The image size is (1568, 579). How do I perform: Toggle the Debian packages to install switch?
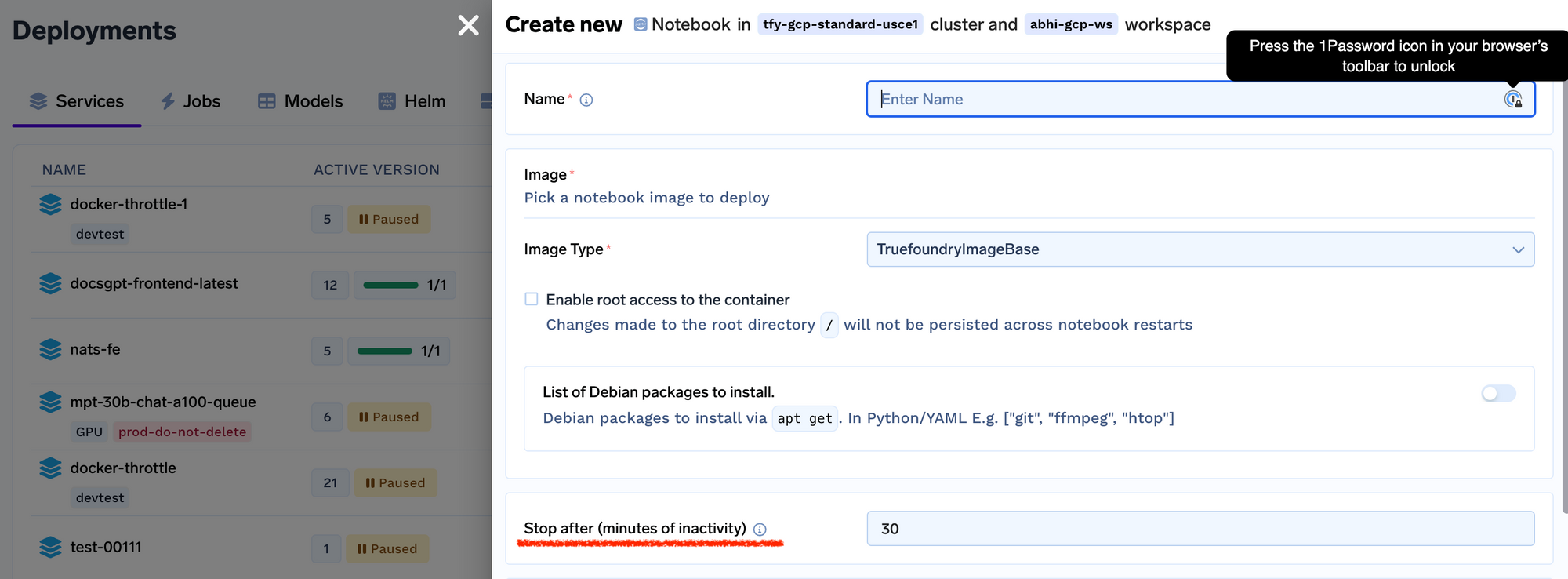click(x=1498, y=393)
